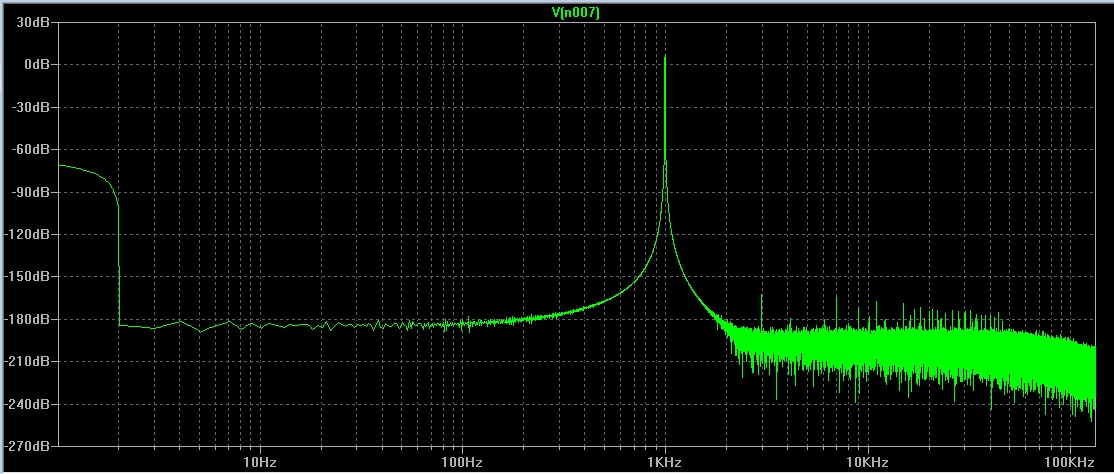
Task: Click the 30dB vertical axis label
Action: [x=33, y=22]
